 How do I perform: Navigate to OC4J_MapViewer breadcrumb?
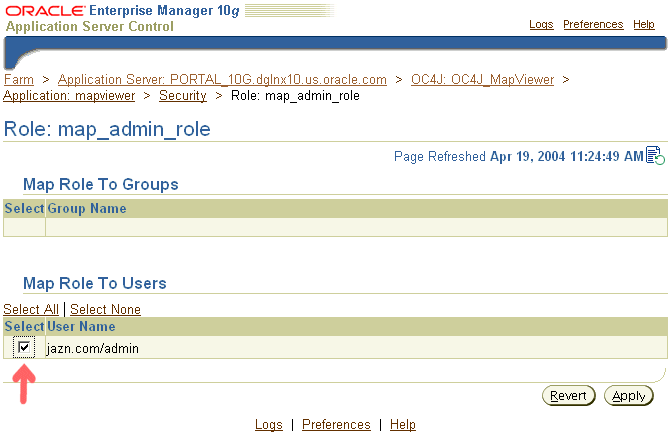coord(482,79)
